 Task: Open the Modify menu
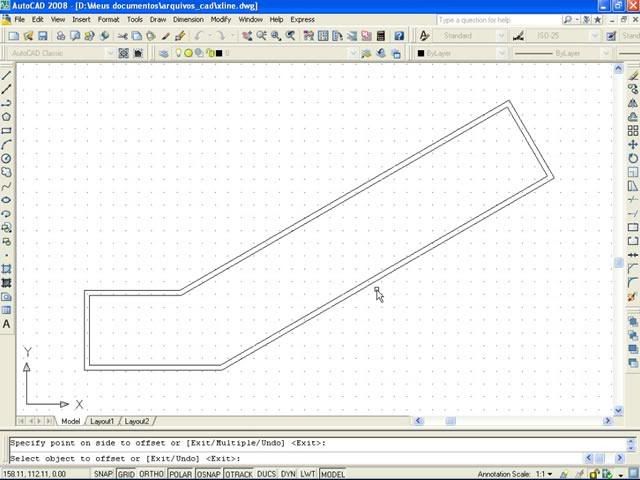221,20
